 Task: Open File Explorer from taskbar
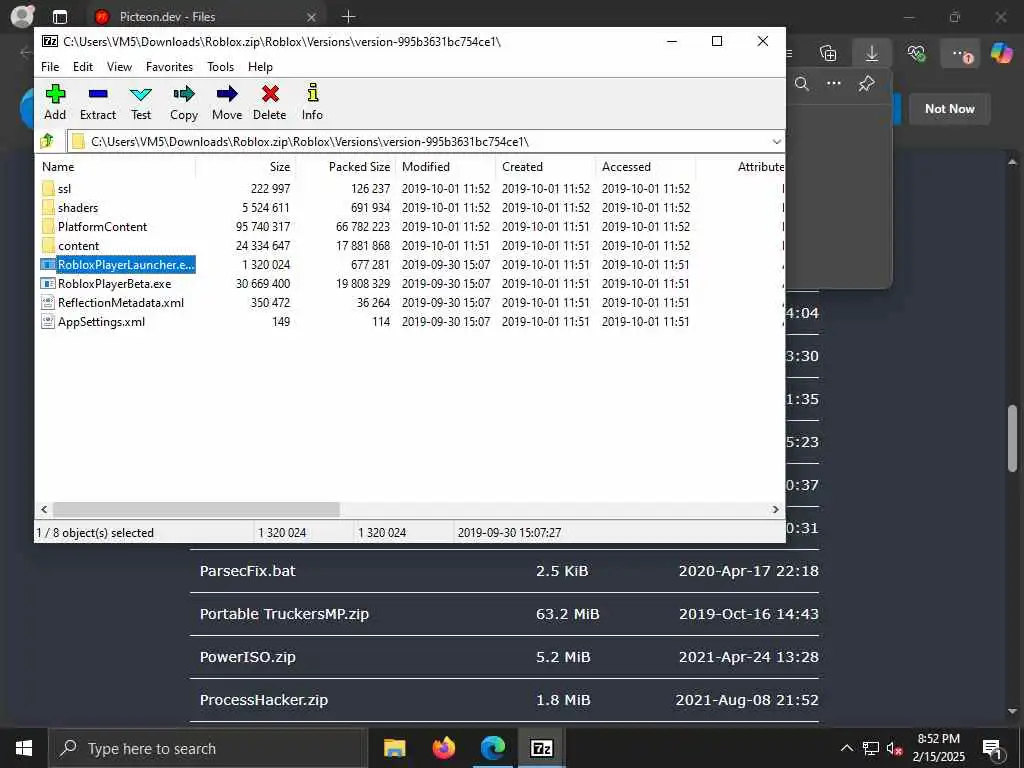click(x=394, y=748)
